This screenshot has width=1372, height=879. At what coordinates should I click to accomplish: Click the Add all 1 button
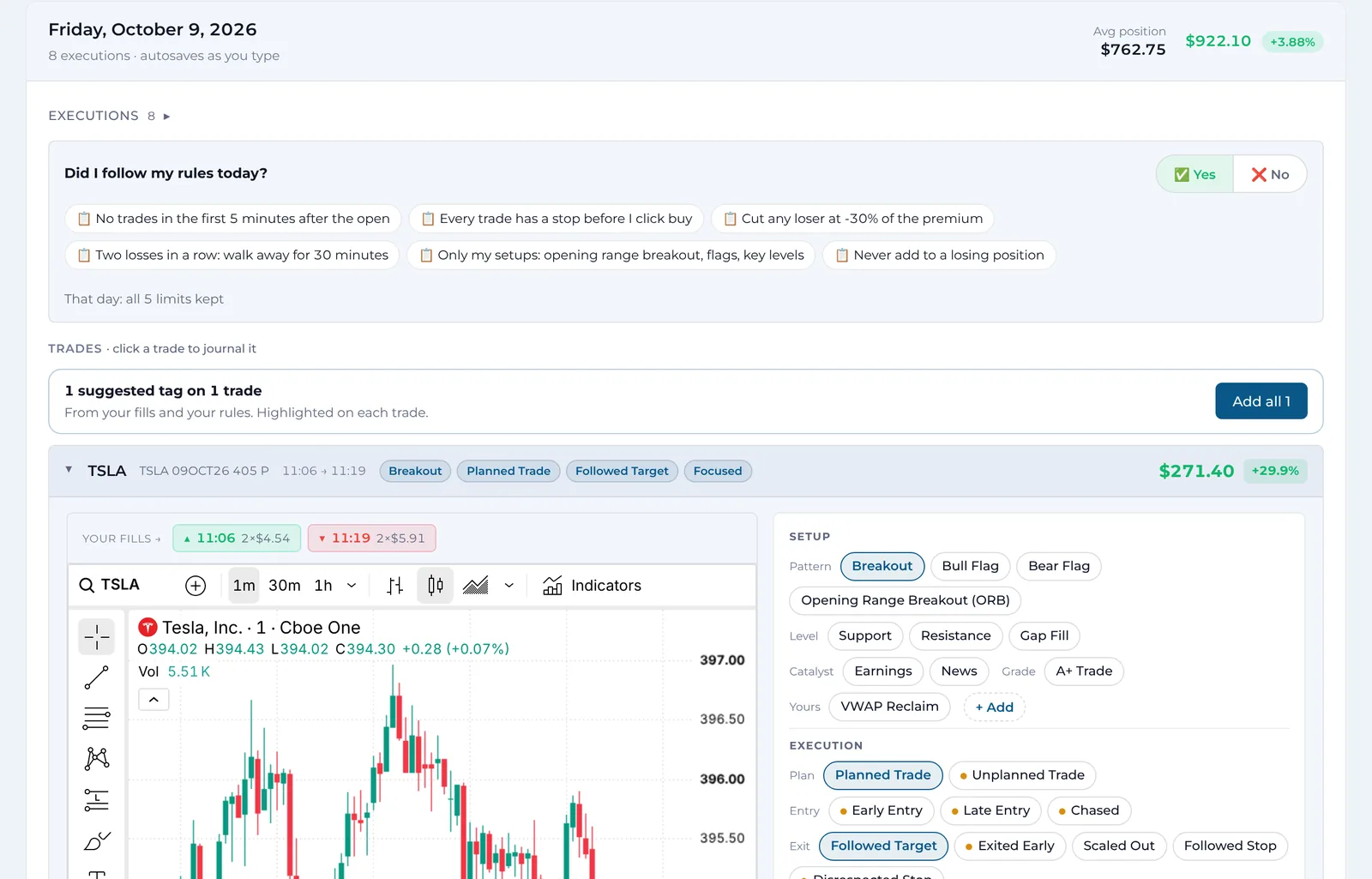(x=1261, y=401)
